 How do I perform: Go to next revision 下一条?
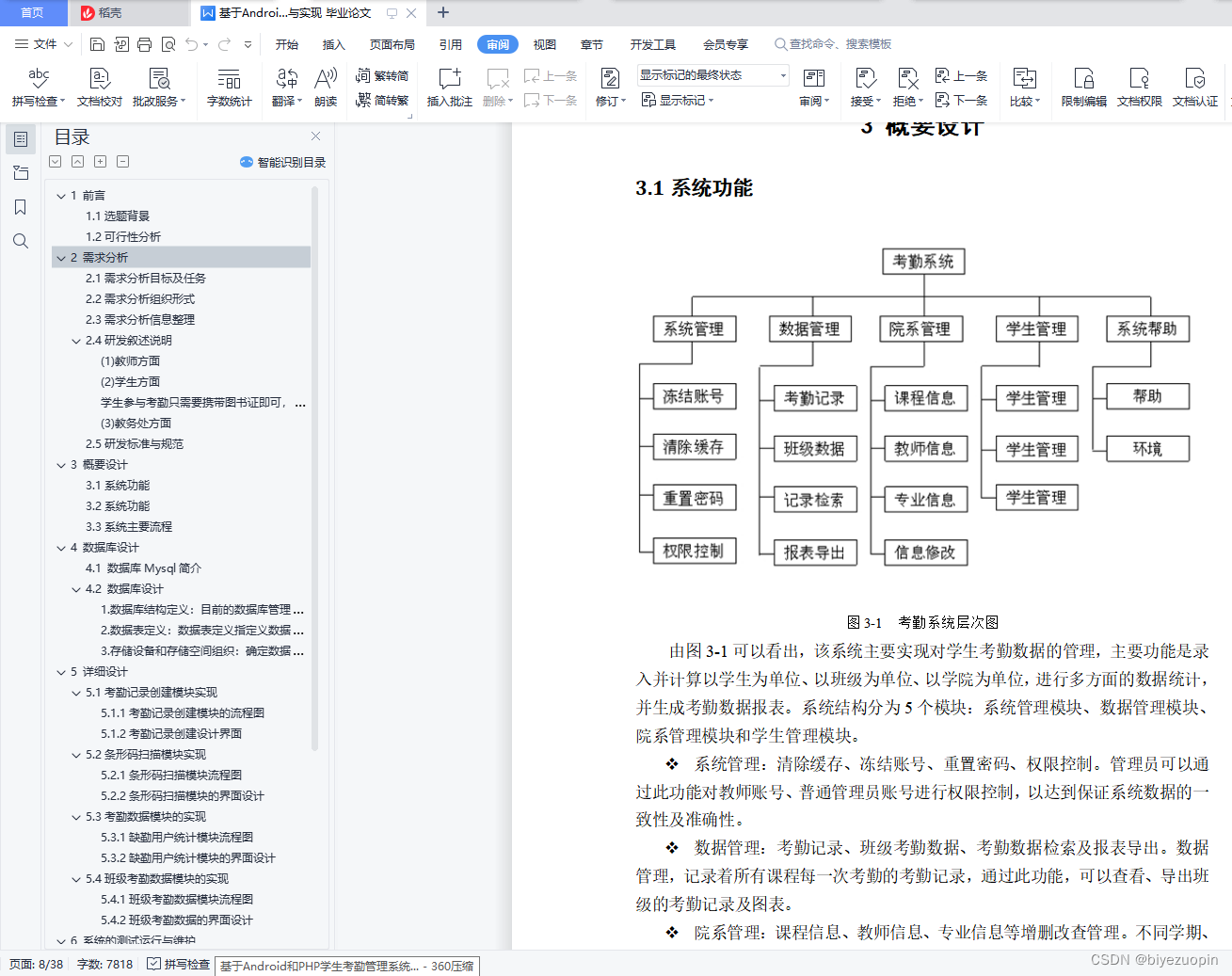(x=961, y=100)
